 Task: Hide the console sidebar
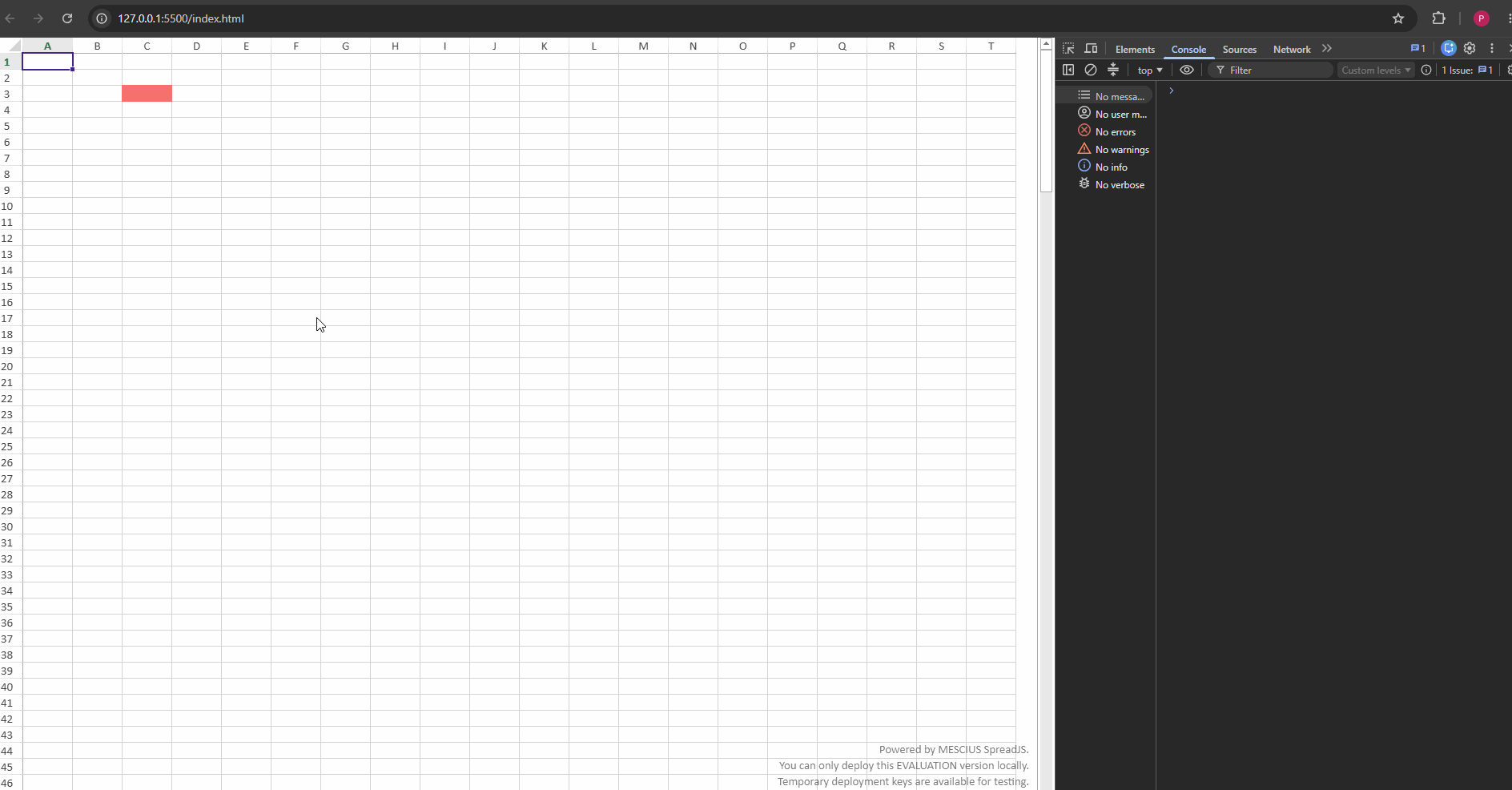(x=1068, y=70)
